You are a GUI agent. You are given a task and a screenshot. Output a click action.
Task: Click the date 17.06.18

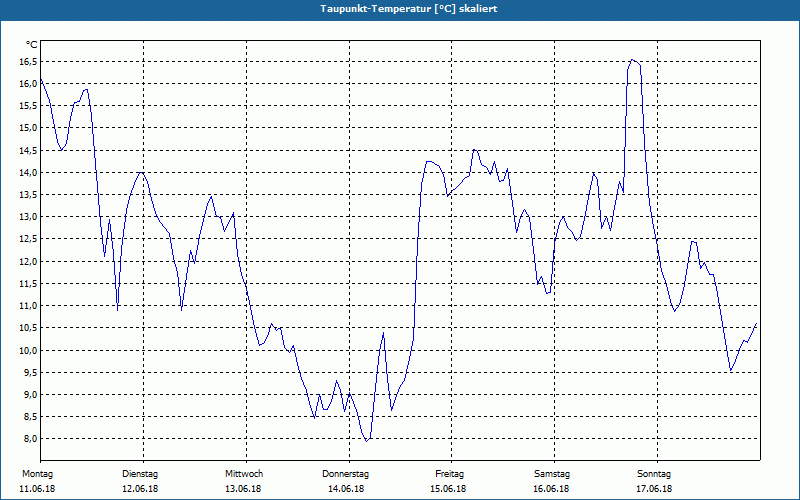point(654,489)
